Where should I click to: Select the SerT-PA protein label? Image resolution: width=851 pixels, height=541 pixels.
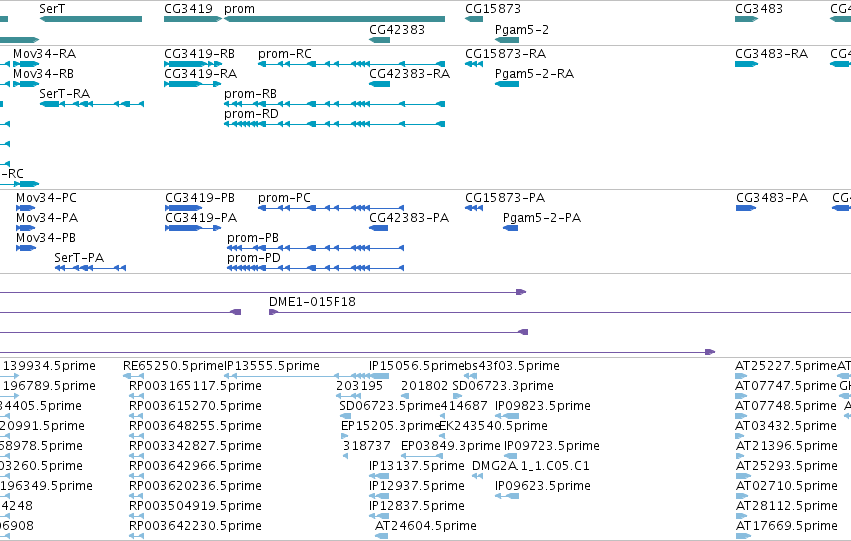[x=79, y=258]
